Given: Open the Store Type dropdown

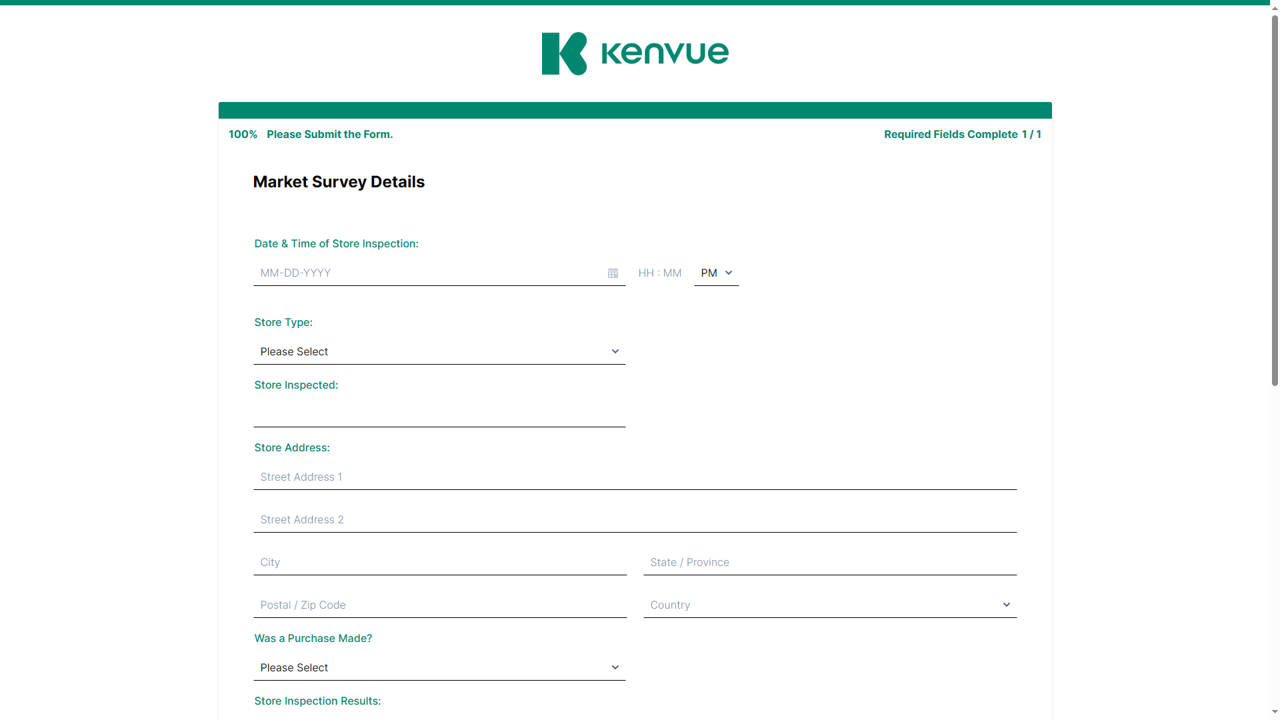Looking at the screenshot, I should point(439,351).
